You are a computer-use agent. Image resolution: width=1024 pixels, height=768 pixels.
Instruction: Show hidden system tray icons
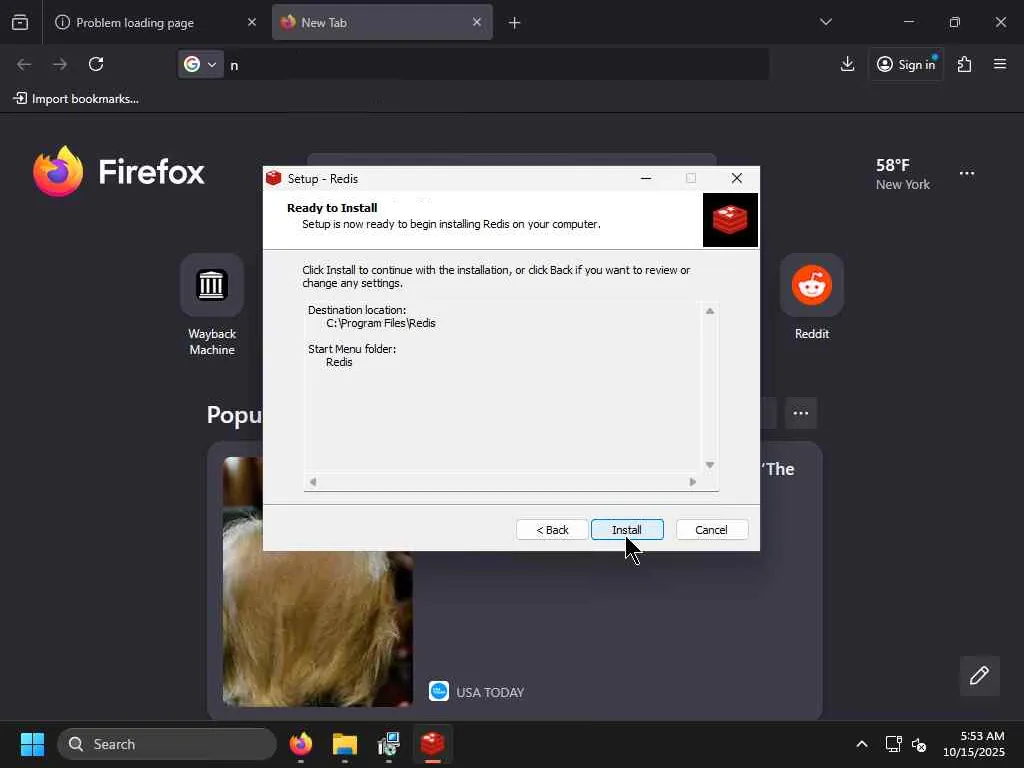pyautogui.click(x=862, y=744)
